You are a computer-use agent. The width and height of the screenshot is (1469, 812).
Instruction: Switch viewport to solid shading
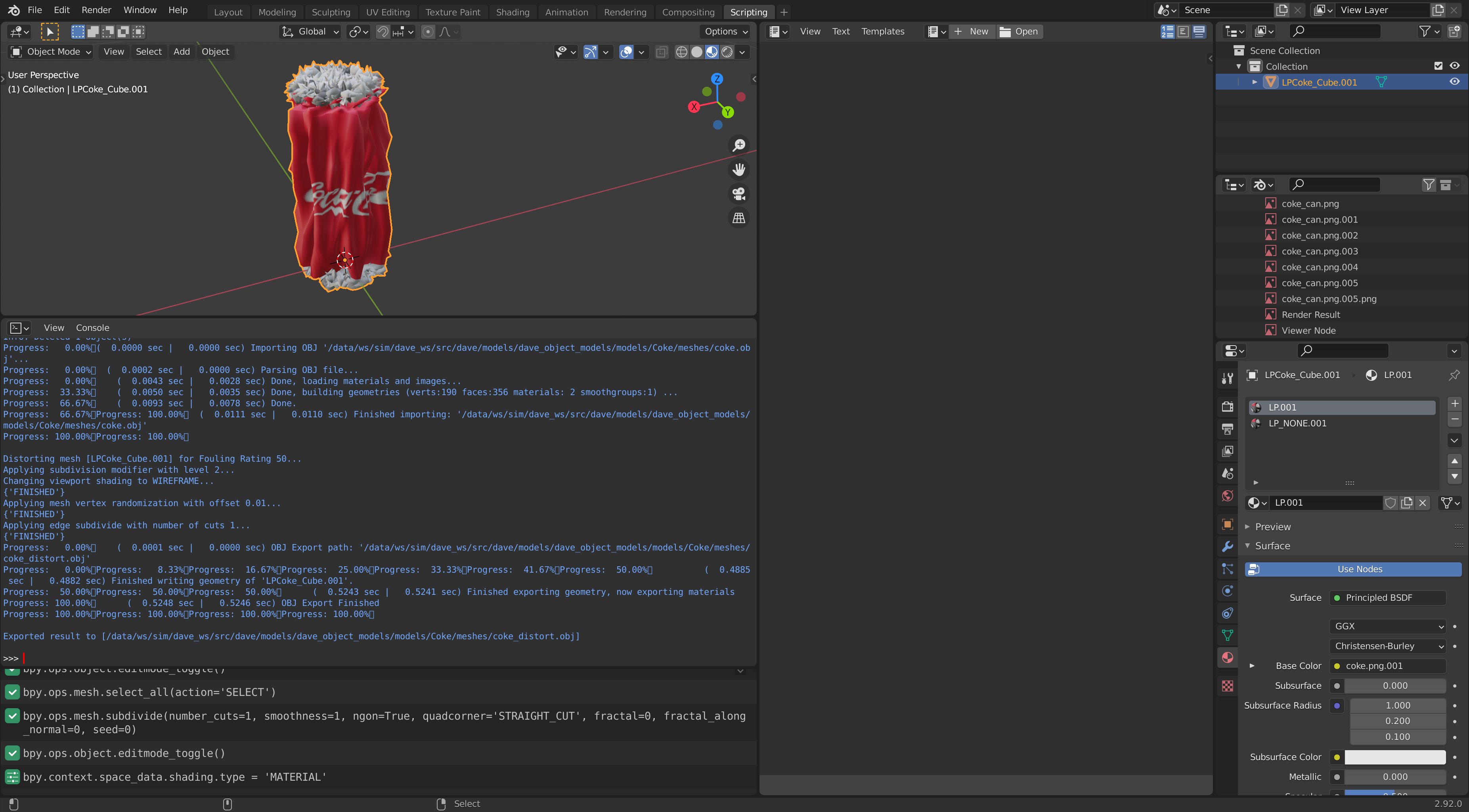click(697, 52)
